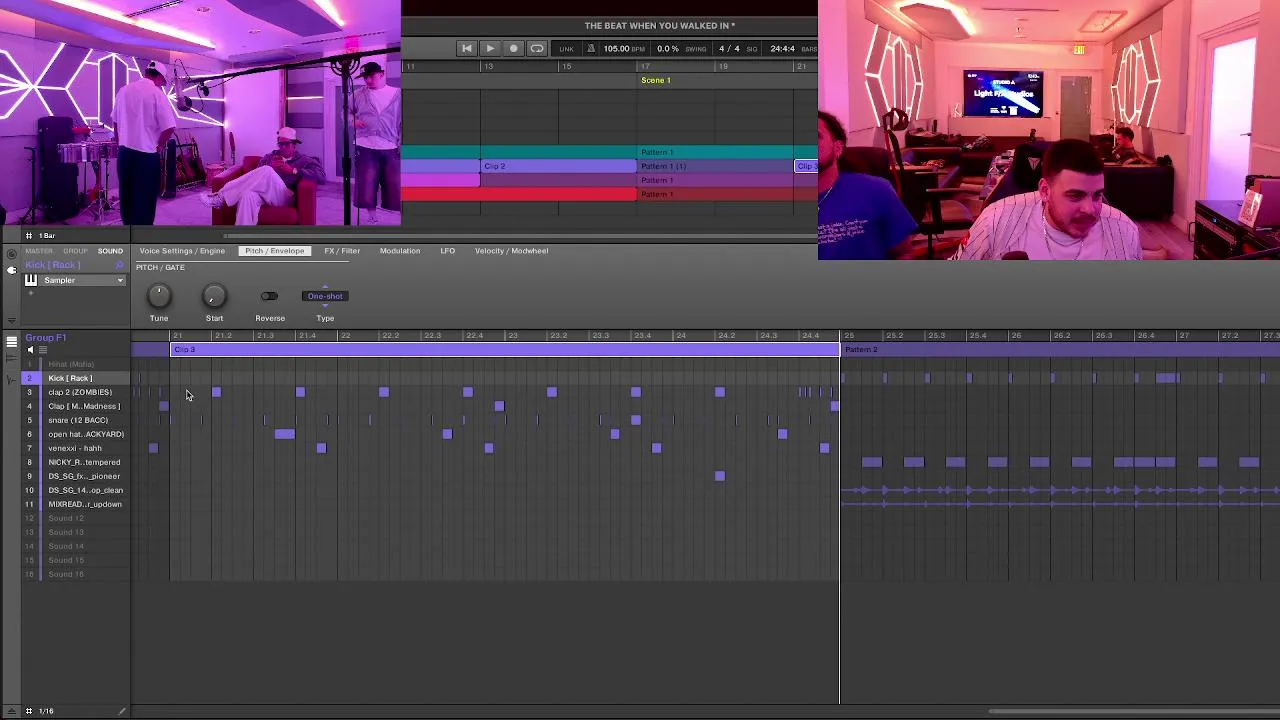Select Clip 3 header in pattern editor
Screen dimensions: 1280x720
505,350
